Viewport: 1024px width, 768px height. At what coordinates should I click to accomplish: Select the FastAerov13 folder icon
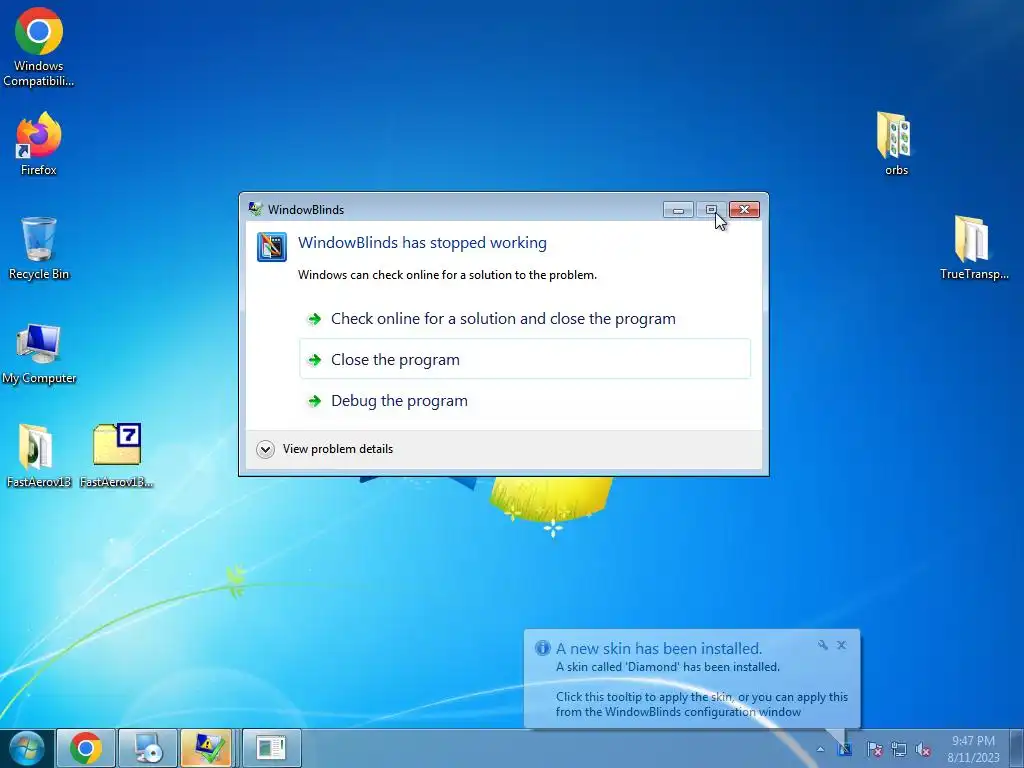point(39,455)
